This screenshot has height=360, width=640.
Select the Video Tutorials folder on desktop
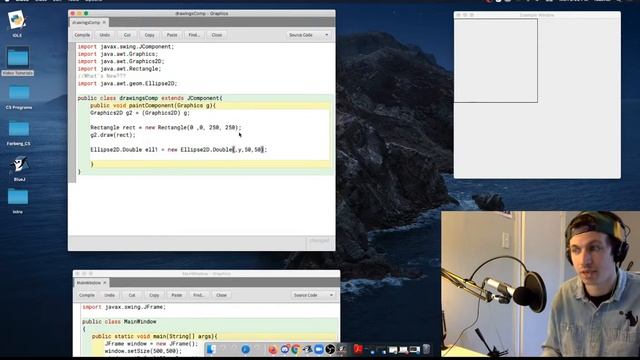point(18,58)
